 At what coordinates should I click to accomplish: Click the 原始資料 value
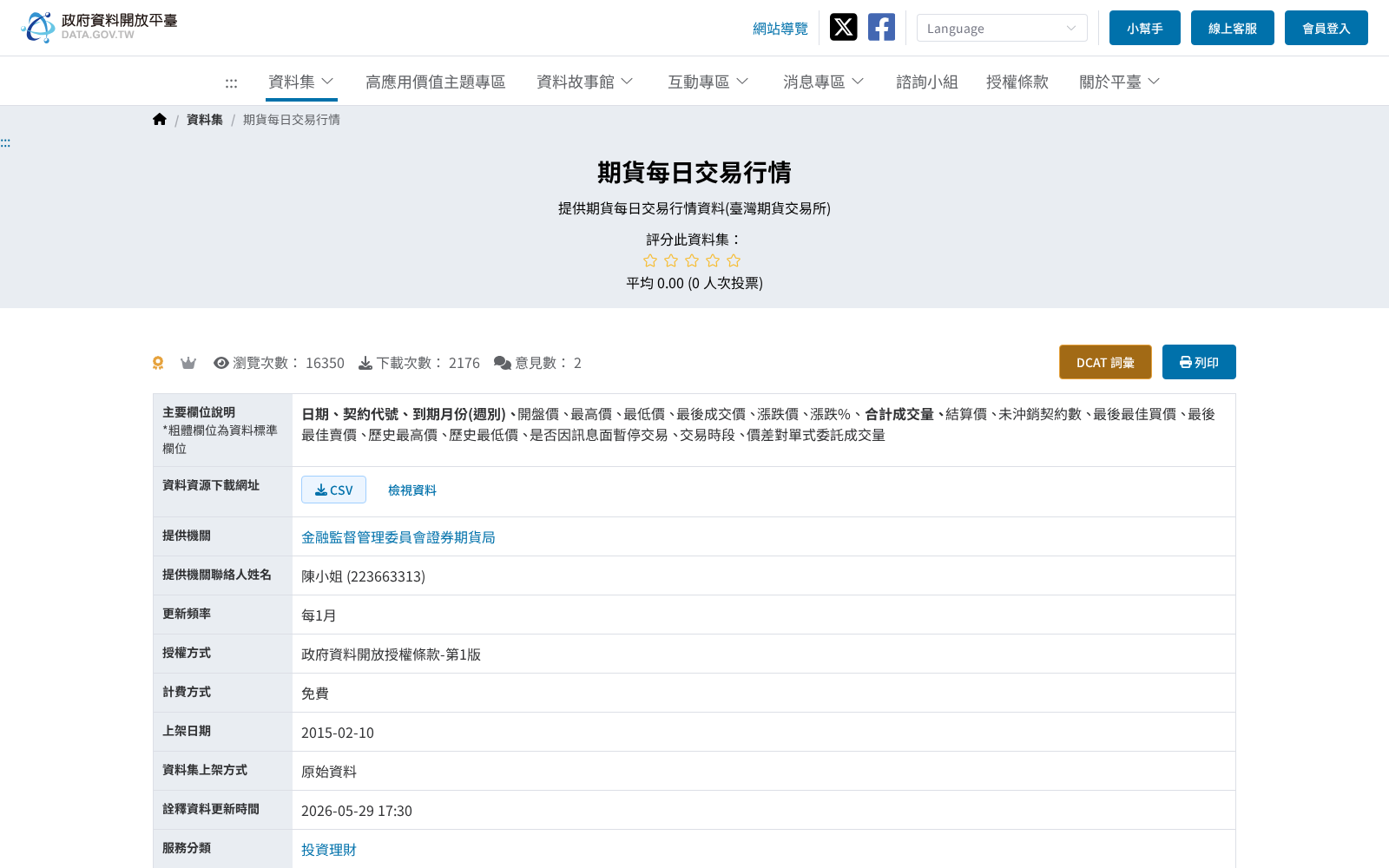click(329, 772)
